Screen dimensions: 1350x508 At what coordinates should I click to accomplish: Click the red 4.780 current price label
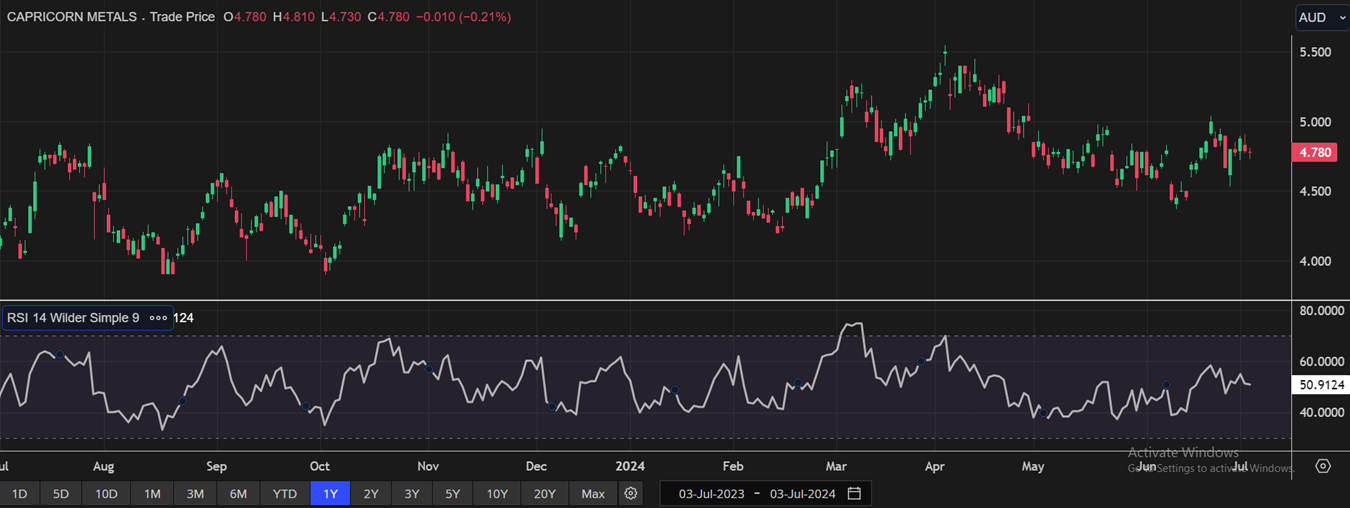1312,152
